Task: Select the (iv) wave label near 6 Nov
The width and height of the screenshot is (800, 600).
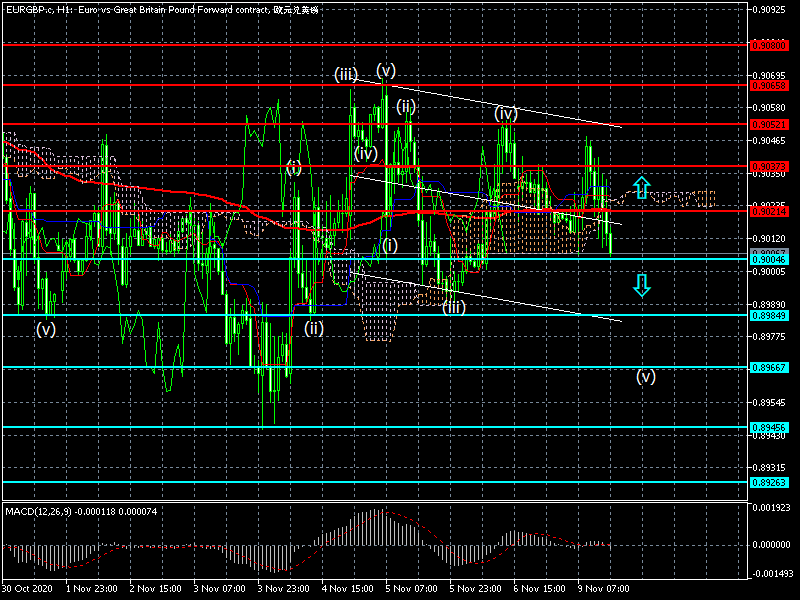Action: pos(506,114)
